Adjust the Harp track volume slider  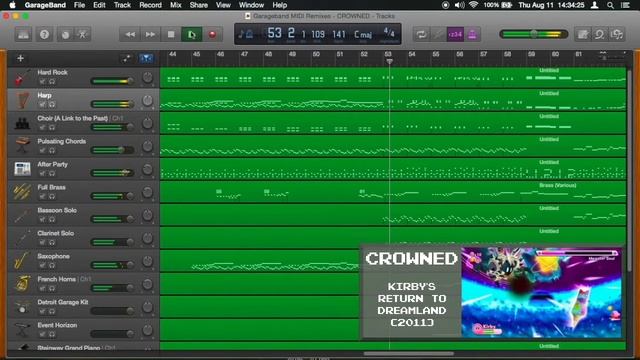pyautogui.click(x=112, y=104)
